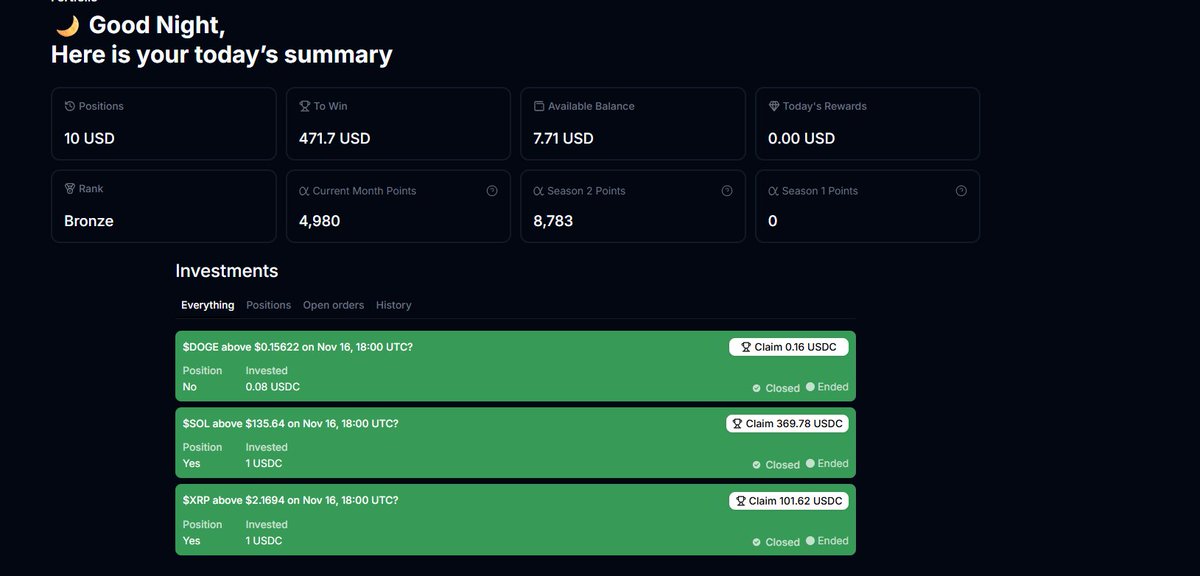Click the No position value on DOGE row
The width and height of the screenshot is (1200, 576).
pos(191,387)
